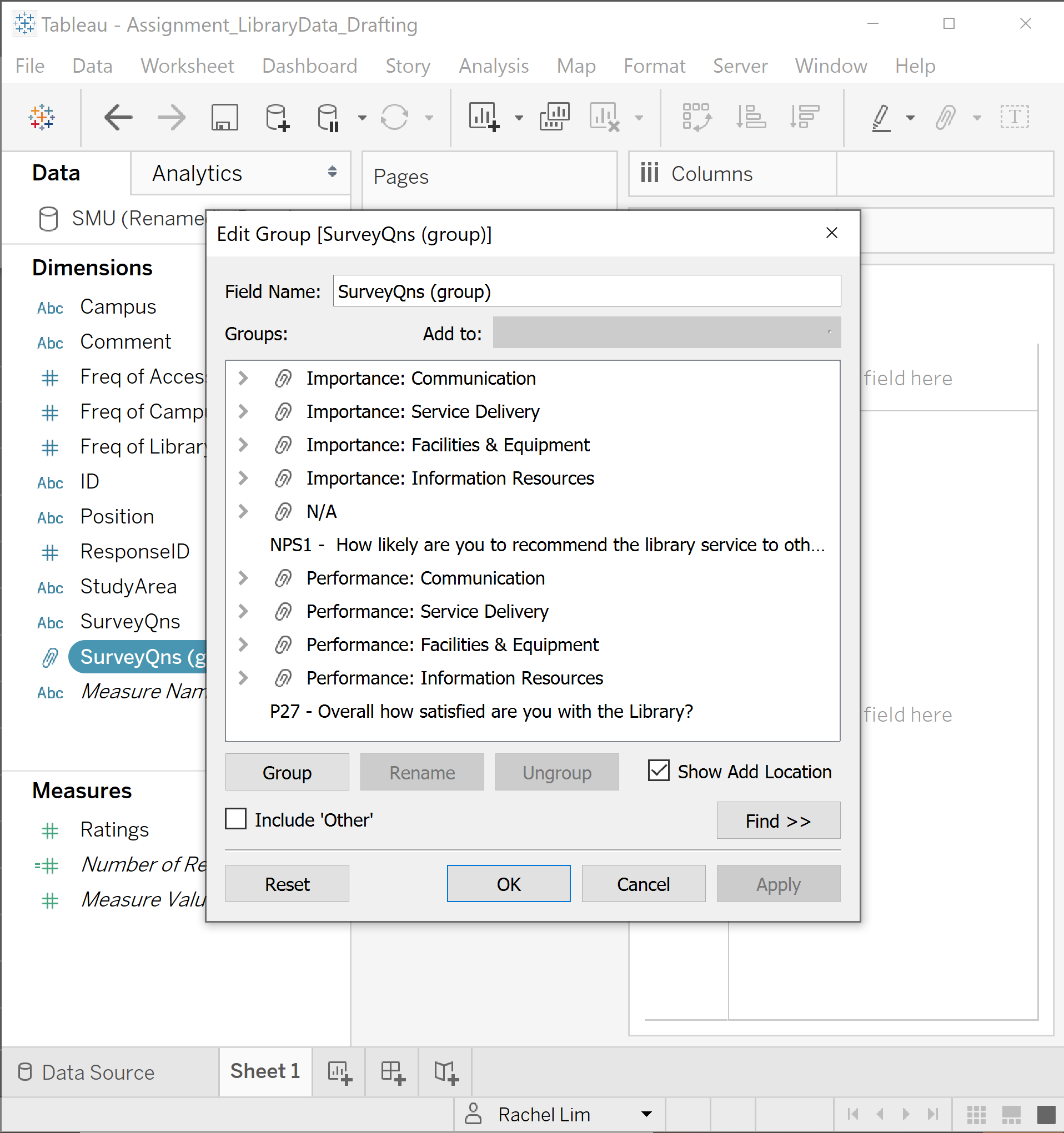1064x1133 pixels.
Task: Click the Swap rows and columns icon
Action: click(x=696, y=118)
